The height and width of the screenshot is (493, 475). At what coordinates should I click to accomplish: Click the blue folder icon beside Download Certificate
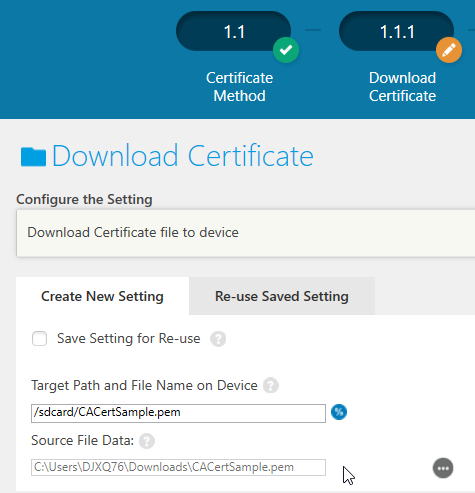click(x=33, y=157)
